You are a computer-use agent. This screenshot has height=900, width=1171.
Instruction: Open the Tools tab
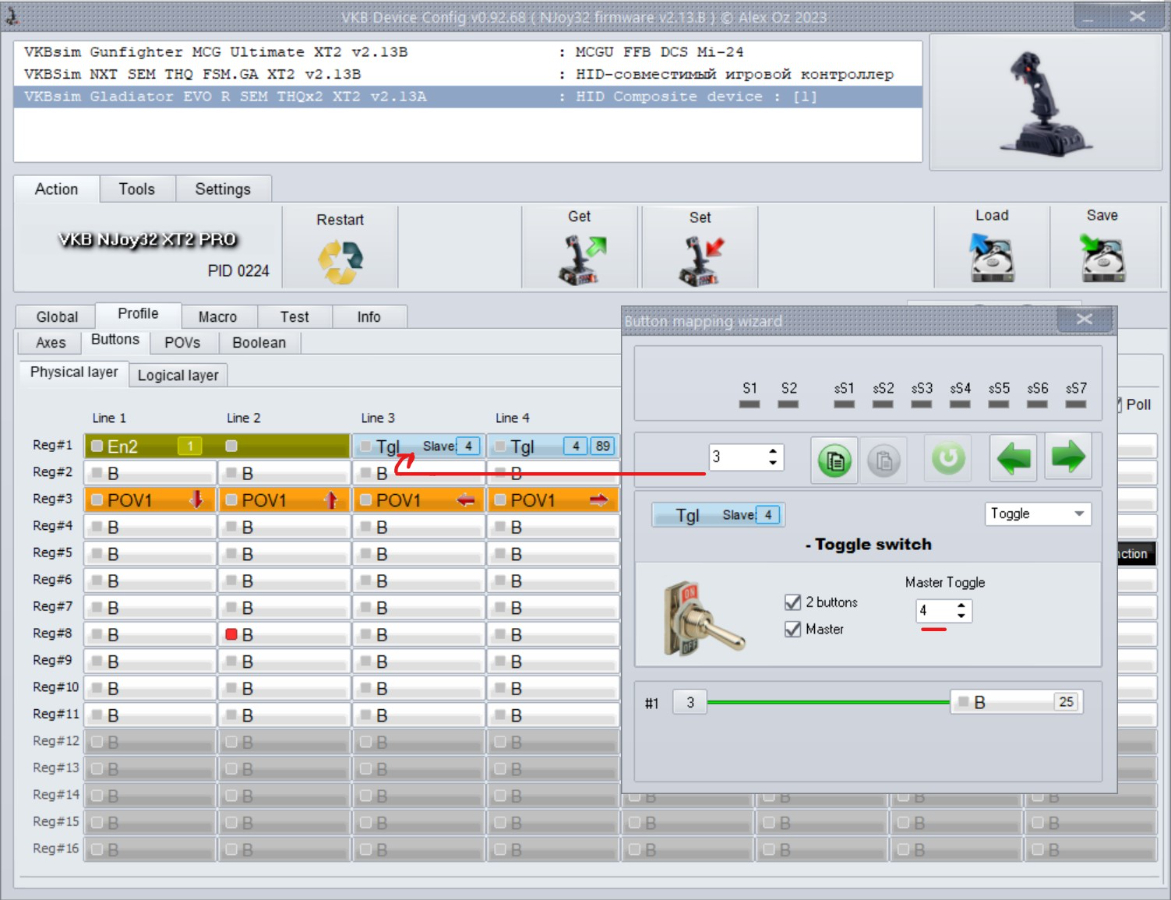tap(137, 189)
